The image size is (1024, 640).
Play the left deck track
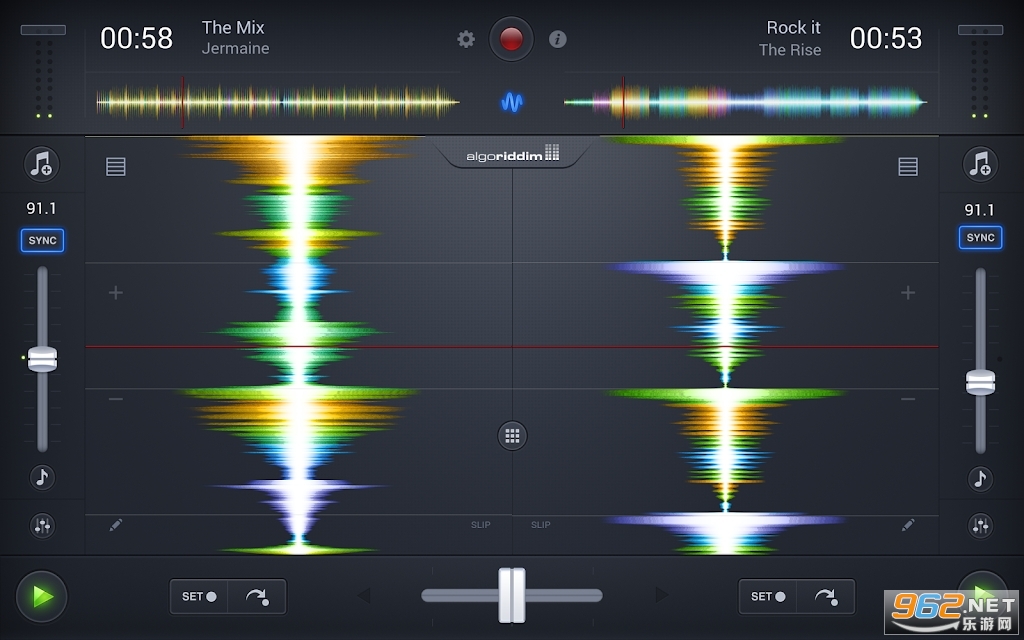point(42,596)
